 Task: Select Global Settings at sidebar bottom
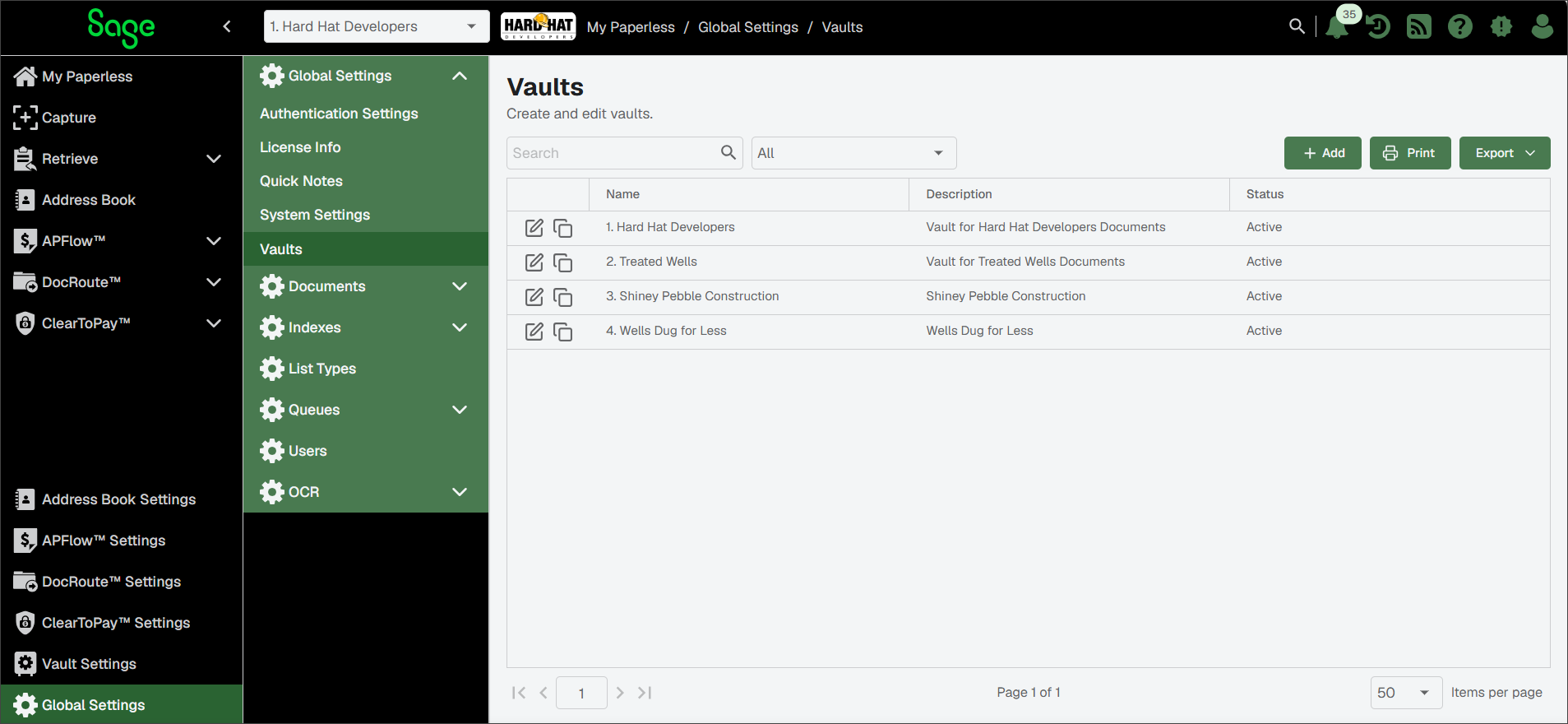point(122,705)
